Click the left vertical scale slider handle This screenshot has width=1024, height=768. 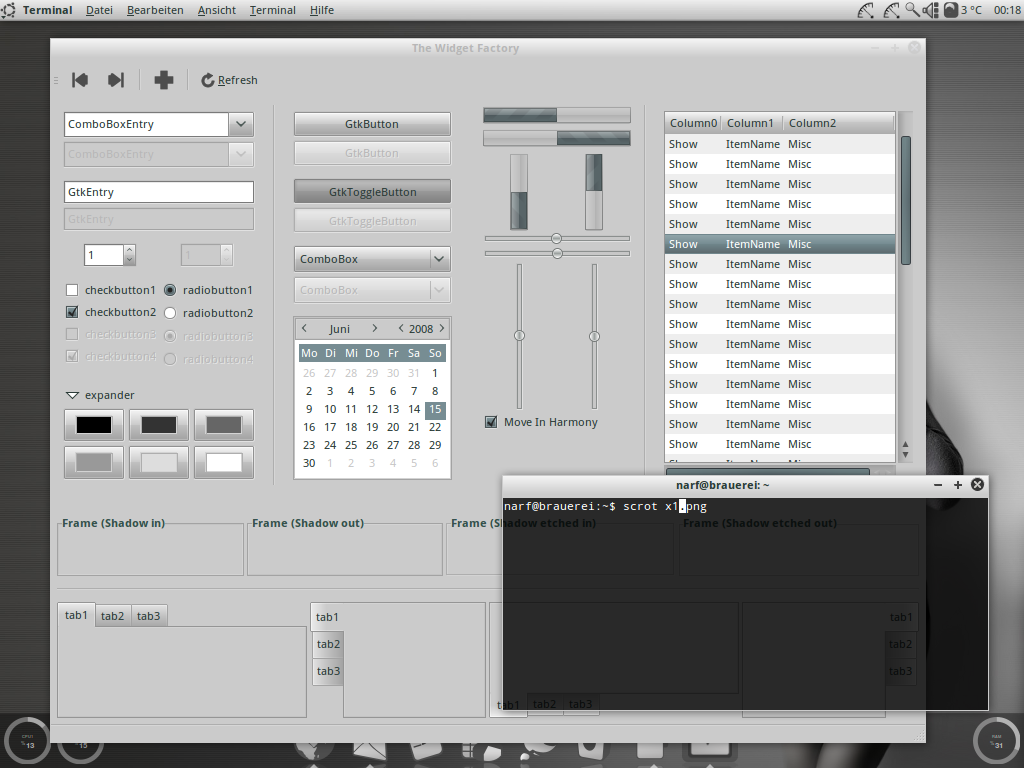tap(519, 336)
